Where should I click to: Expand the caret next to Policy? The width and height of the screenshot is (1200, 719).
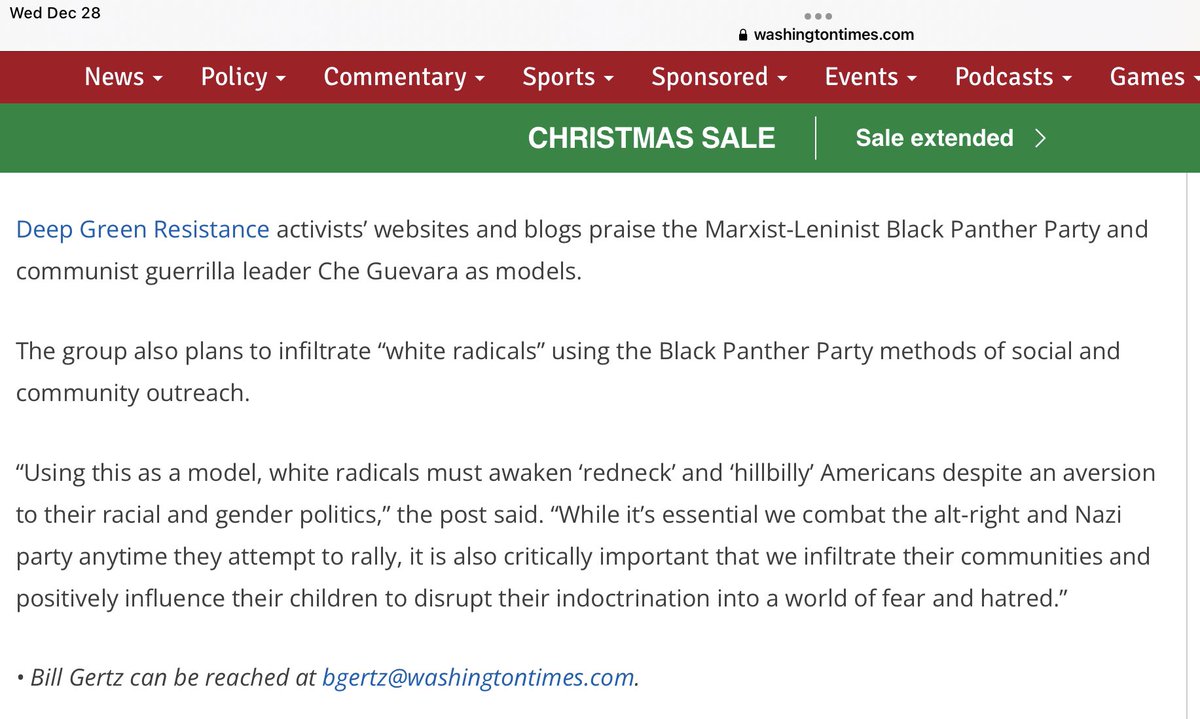click(281, 78)
